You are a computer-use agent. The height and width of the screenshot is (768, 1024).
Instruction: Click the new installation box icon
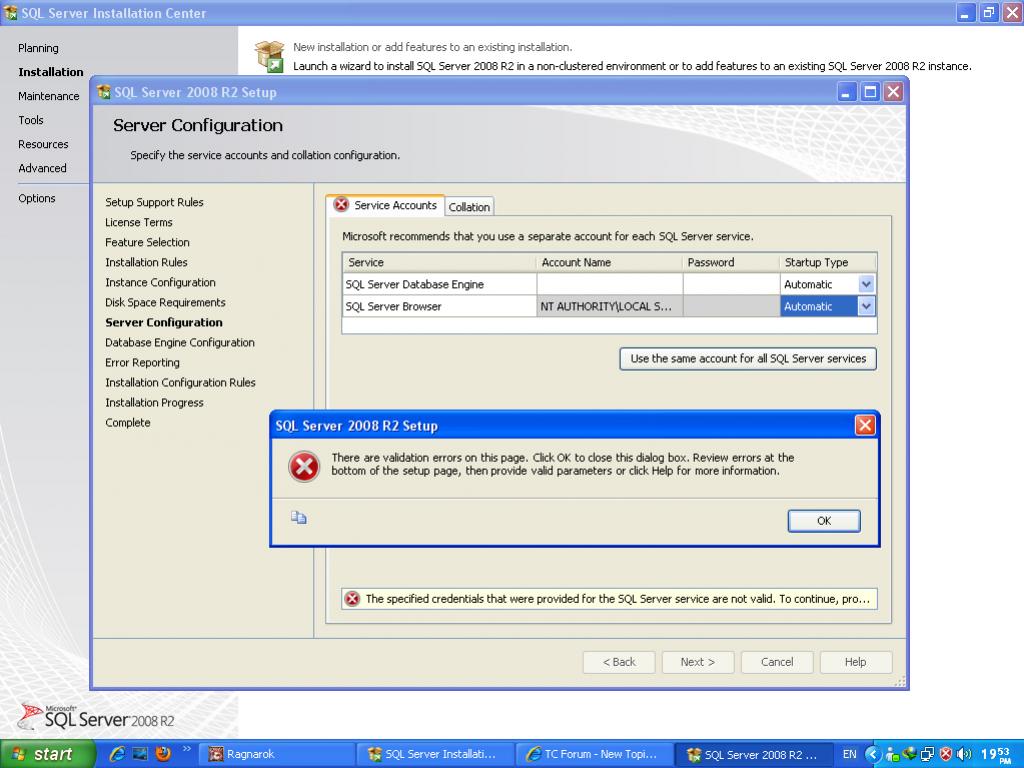[270, 56]
